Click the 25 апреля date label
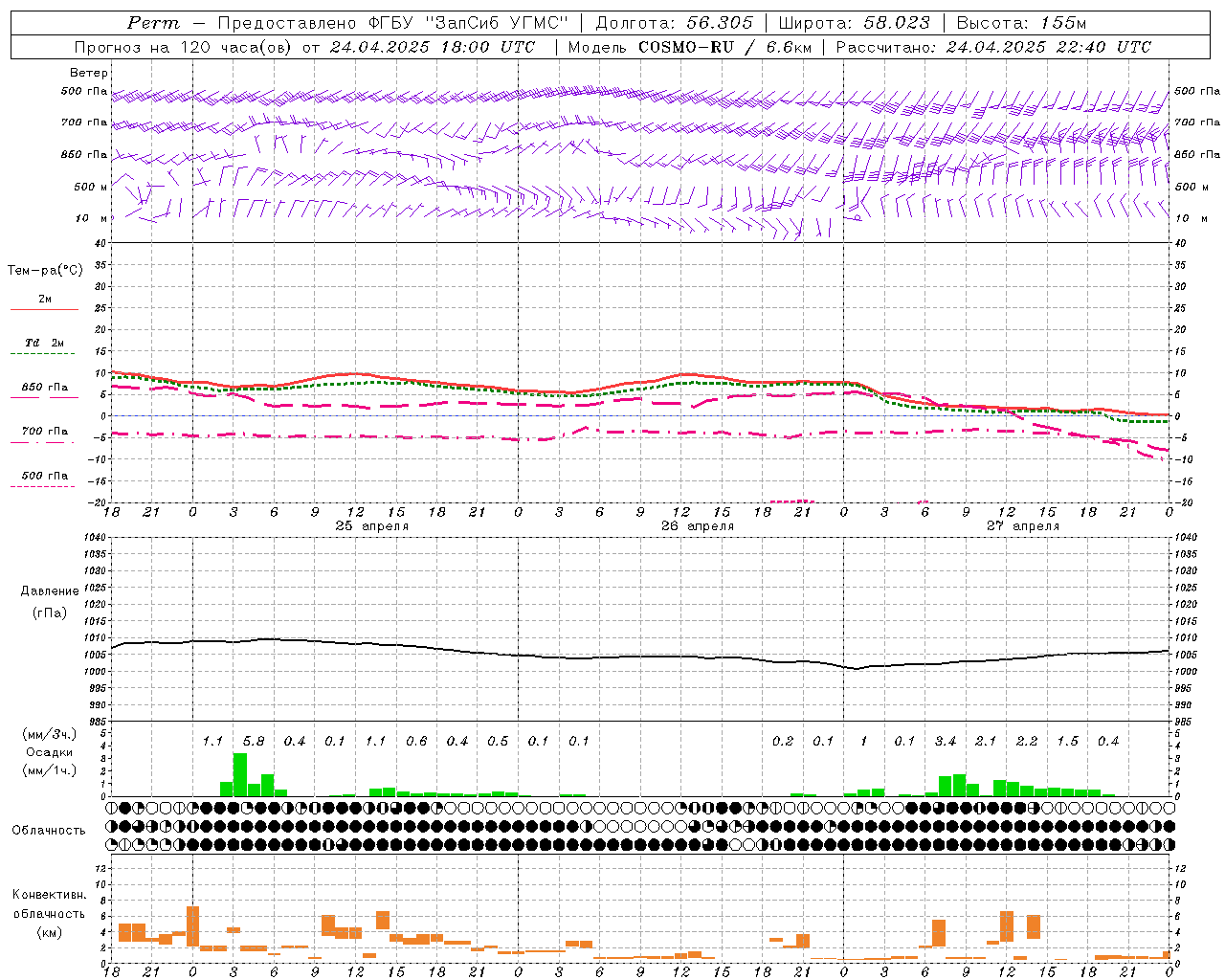1225x980 pixels. 371,526
